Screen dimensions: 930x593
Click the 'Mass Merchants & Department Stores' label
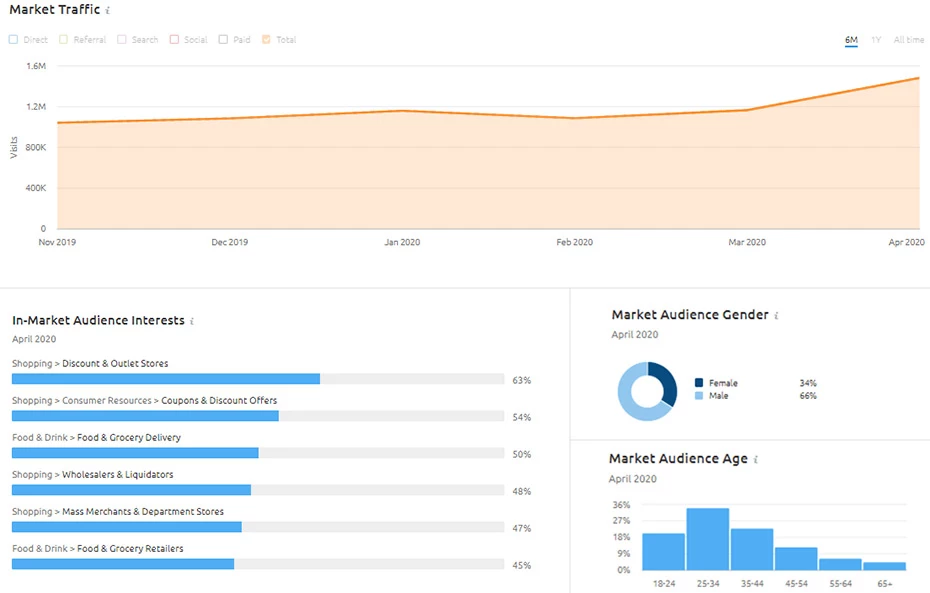[143, 512]
